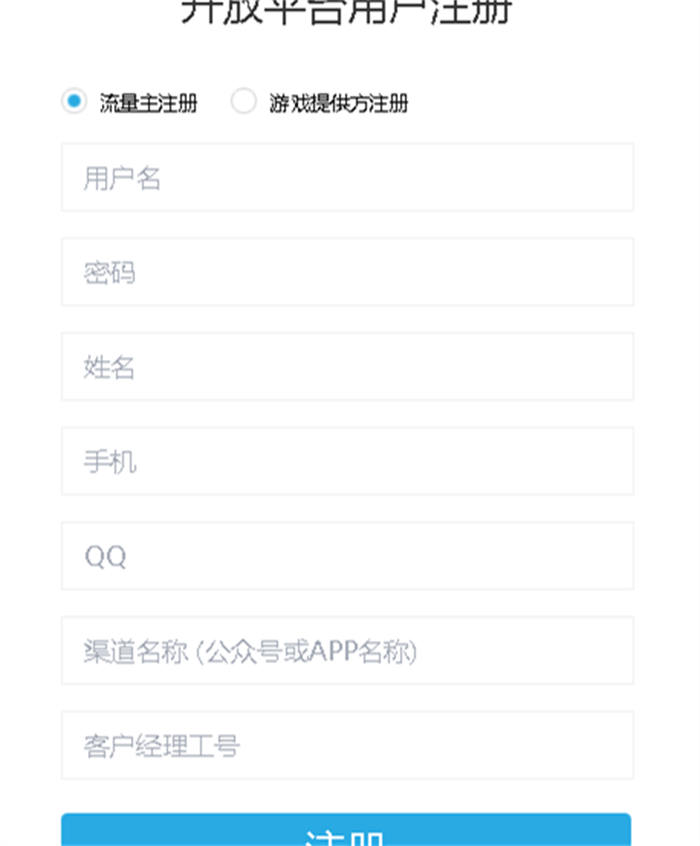This screenshot has height=846, width=700.
Task: Submit the form with the 注册 button
Action: (346, 831)
